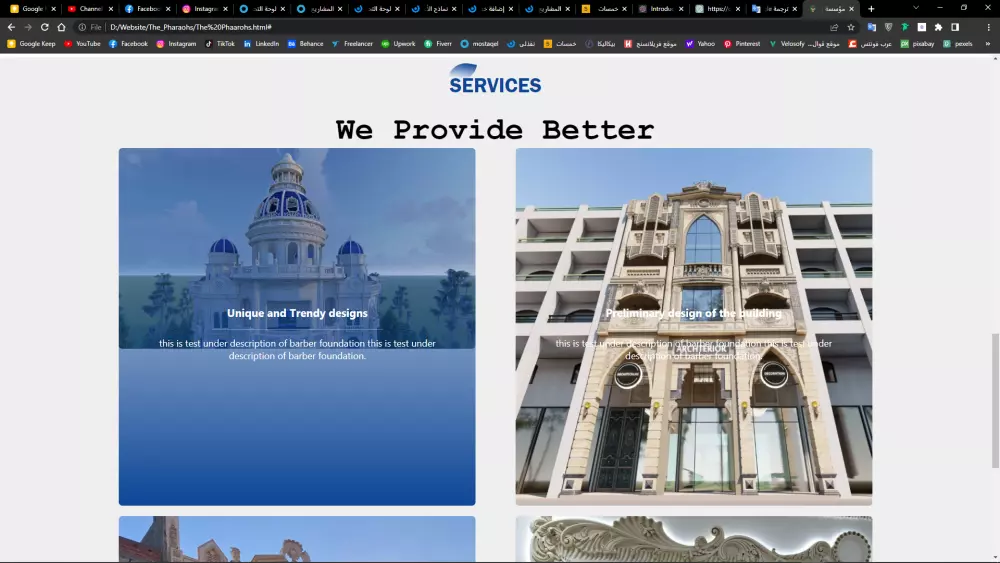Image resolution: width=1000 pixels, height=563 pixels.
Task: Click the Unique and Trendy designs card
Action: pyautogui.click(x=297, y=326)
